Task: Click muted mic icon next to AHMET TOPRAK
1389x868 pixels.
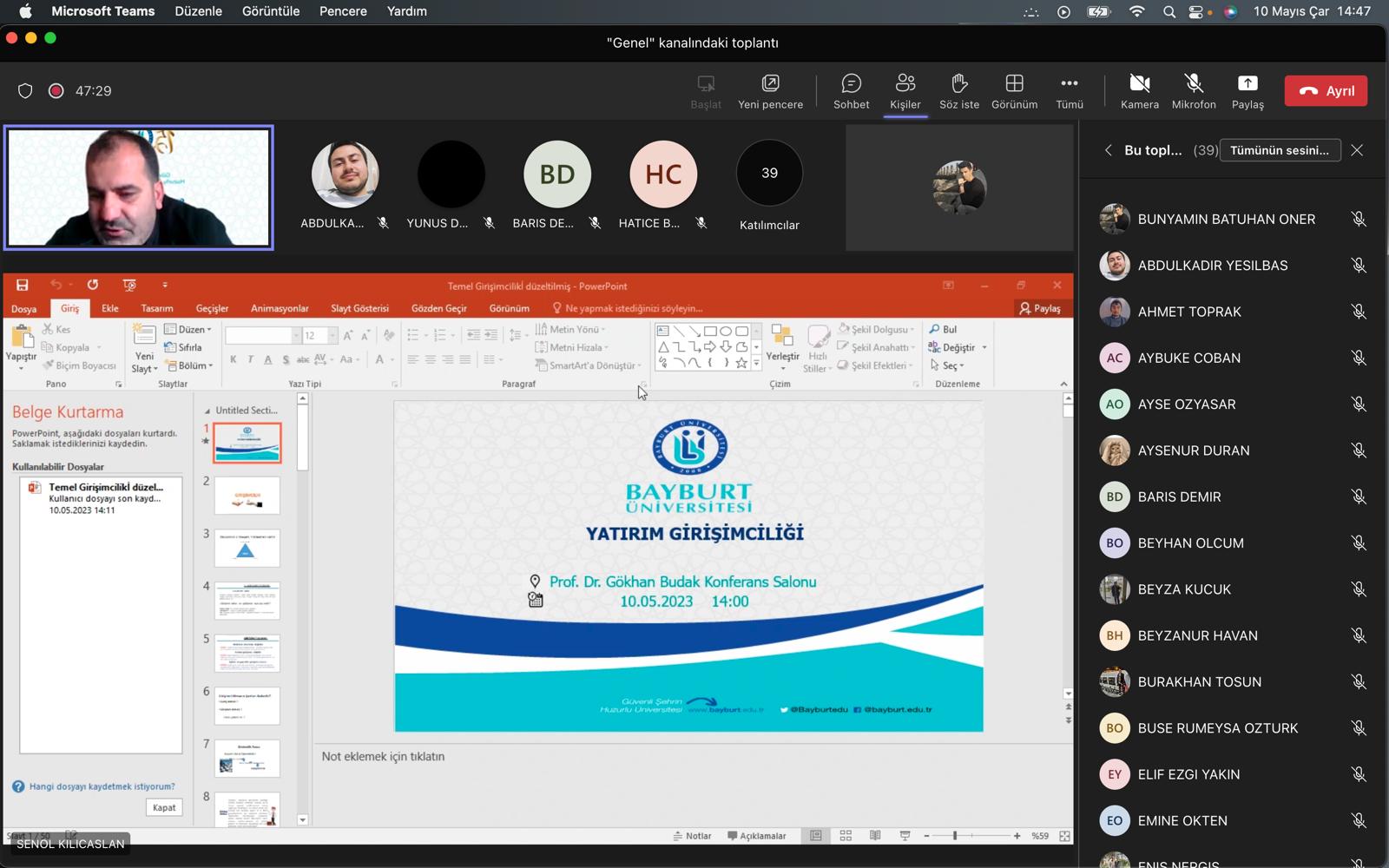Action: (1359, 312)
